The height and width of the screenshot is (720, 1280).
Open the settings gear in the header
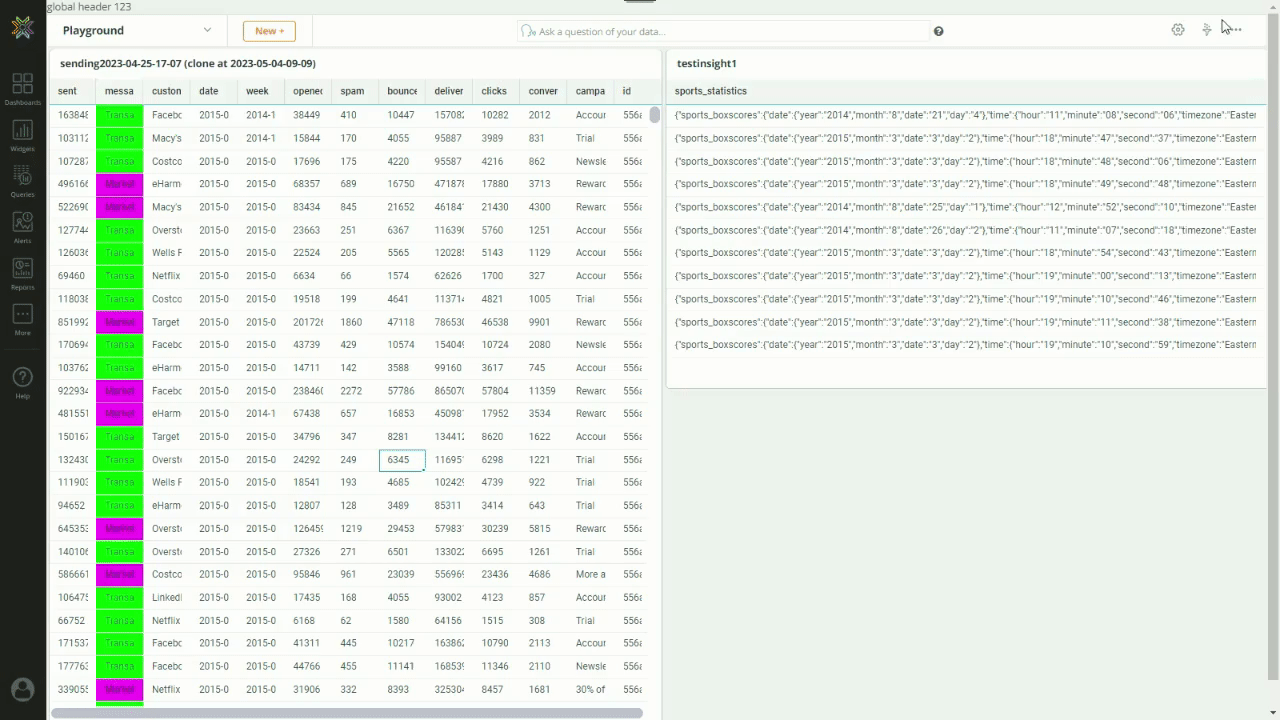pyautogui.click(x=1178, y=30)
